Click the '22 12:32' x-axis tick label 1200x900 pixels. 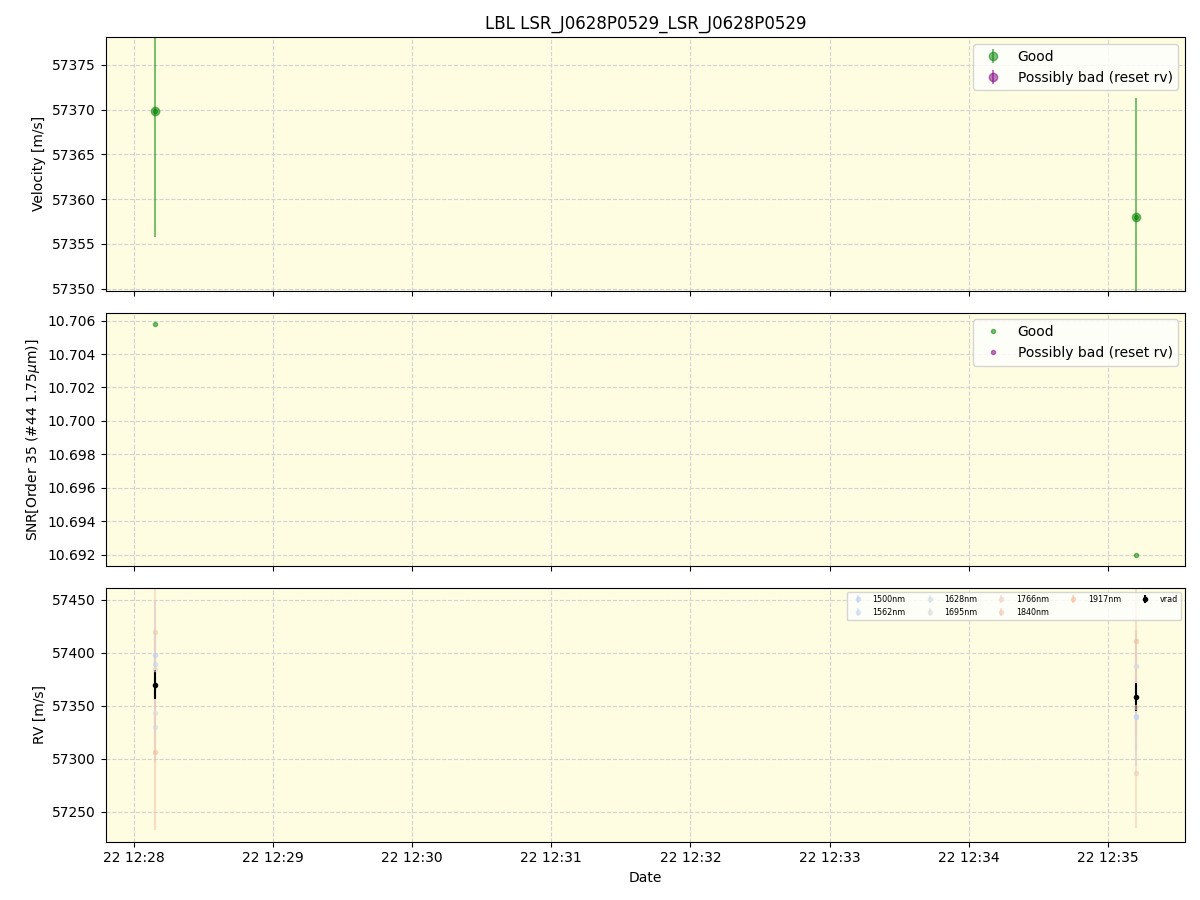(x=690, y=857)
